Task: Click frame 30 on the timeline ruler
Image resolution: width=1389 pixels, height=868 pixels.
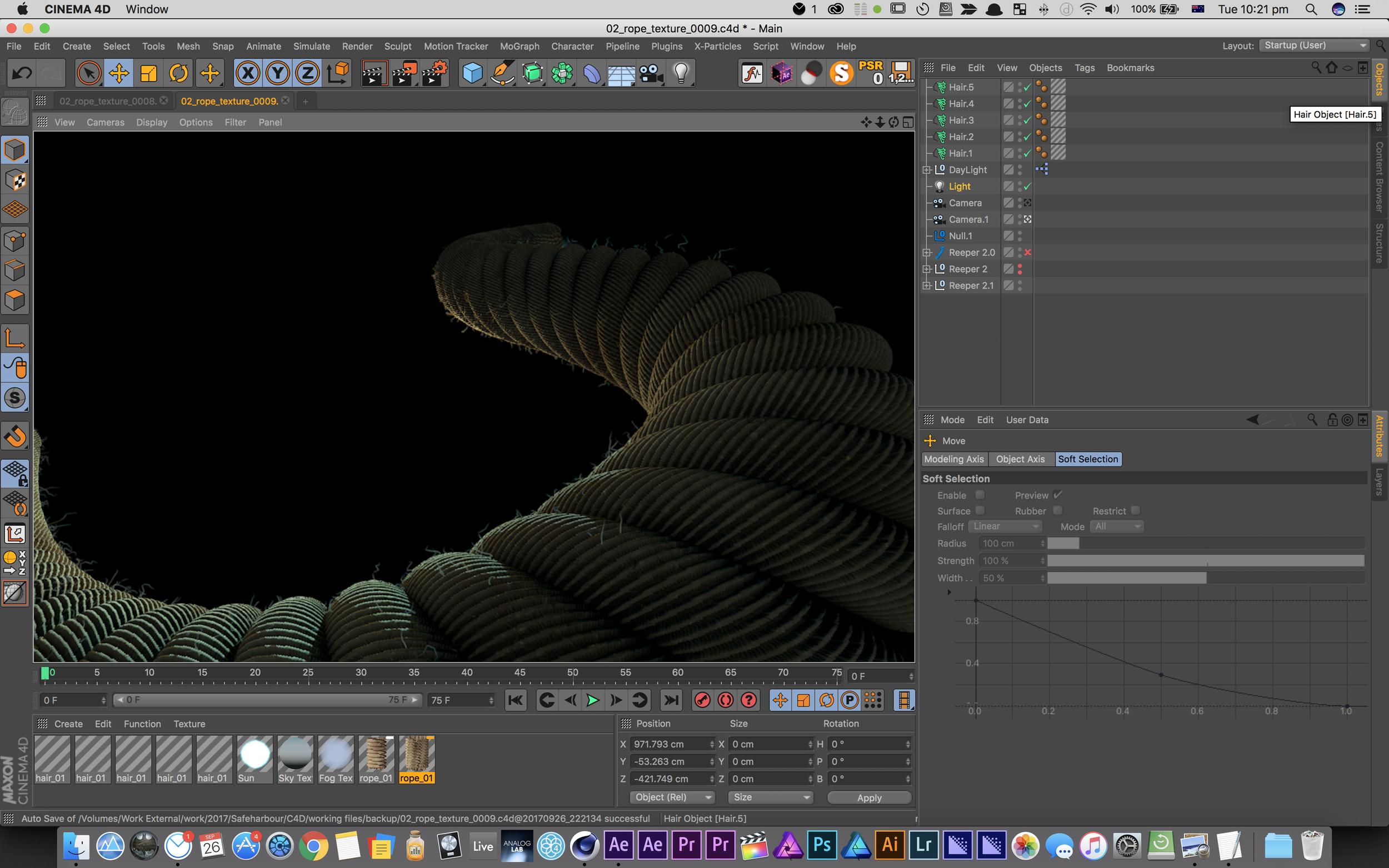Action: click(361, 673)
